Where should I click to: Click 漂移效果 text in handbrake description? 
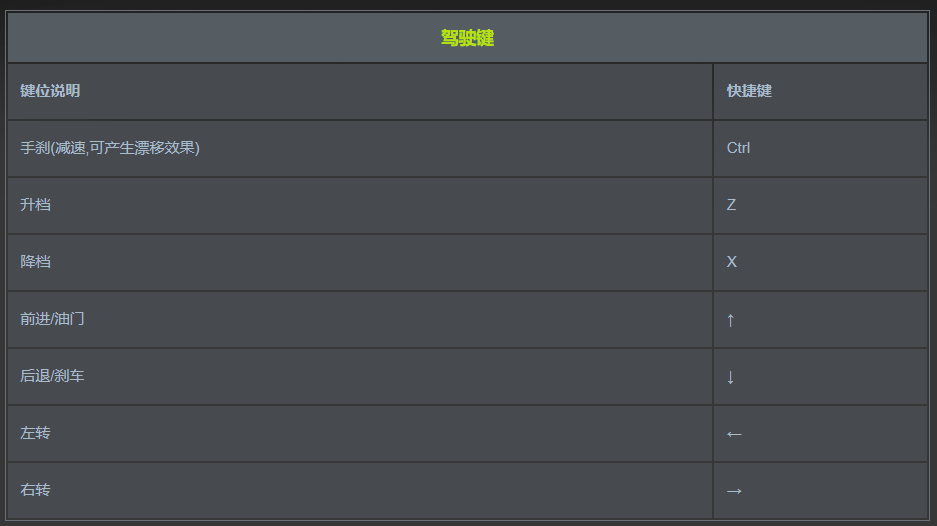[x=165, y=148]
